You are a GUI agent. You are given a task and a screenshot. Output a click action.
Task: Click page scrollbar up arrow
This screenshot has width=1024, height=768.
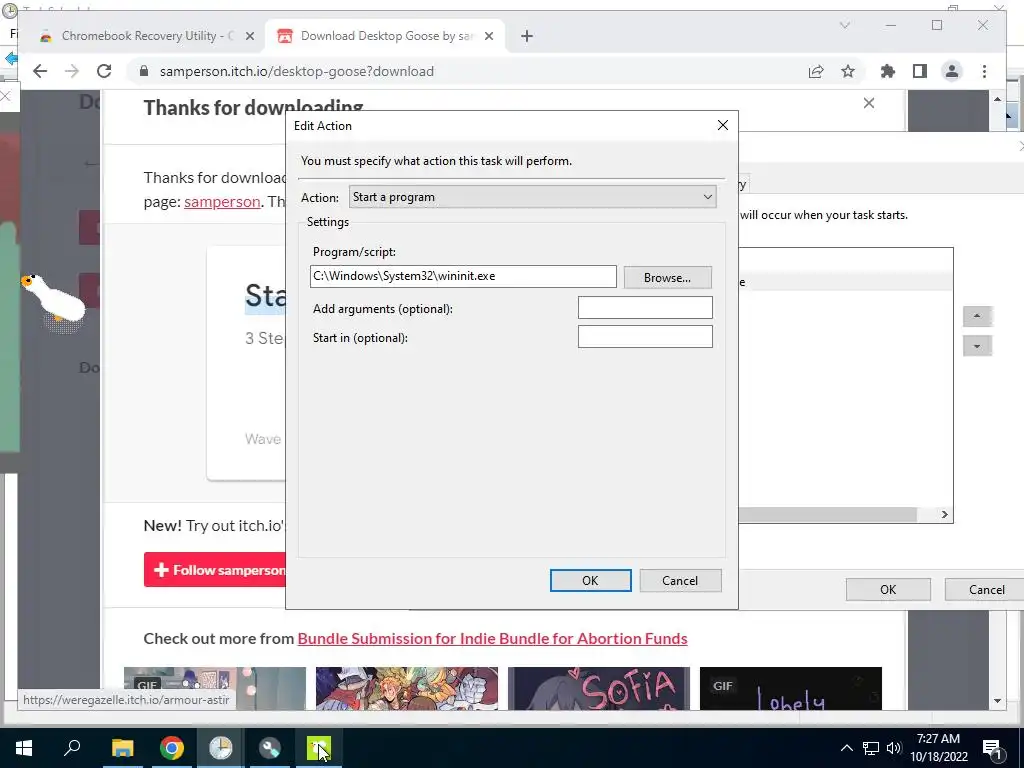coord(997,99)
